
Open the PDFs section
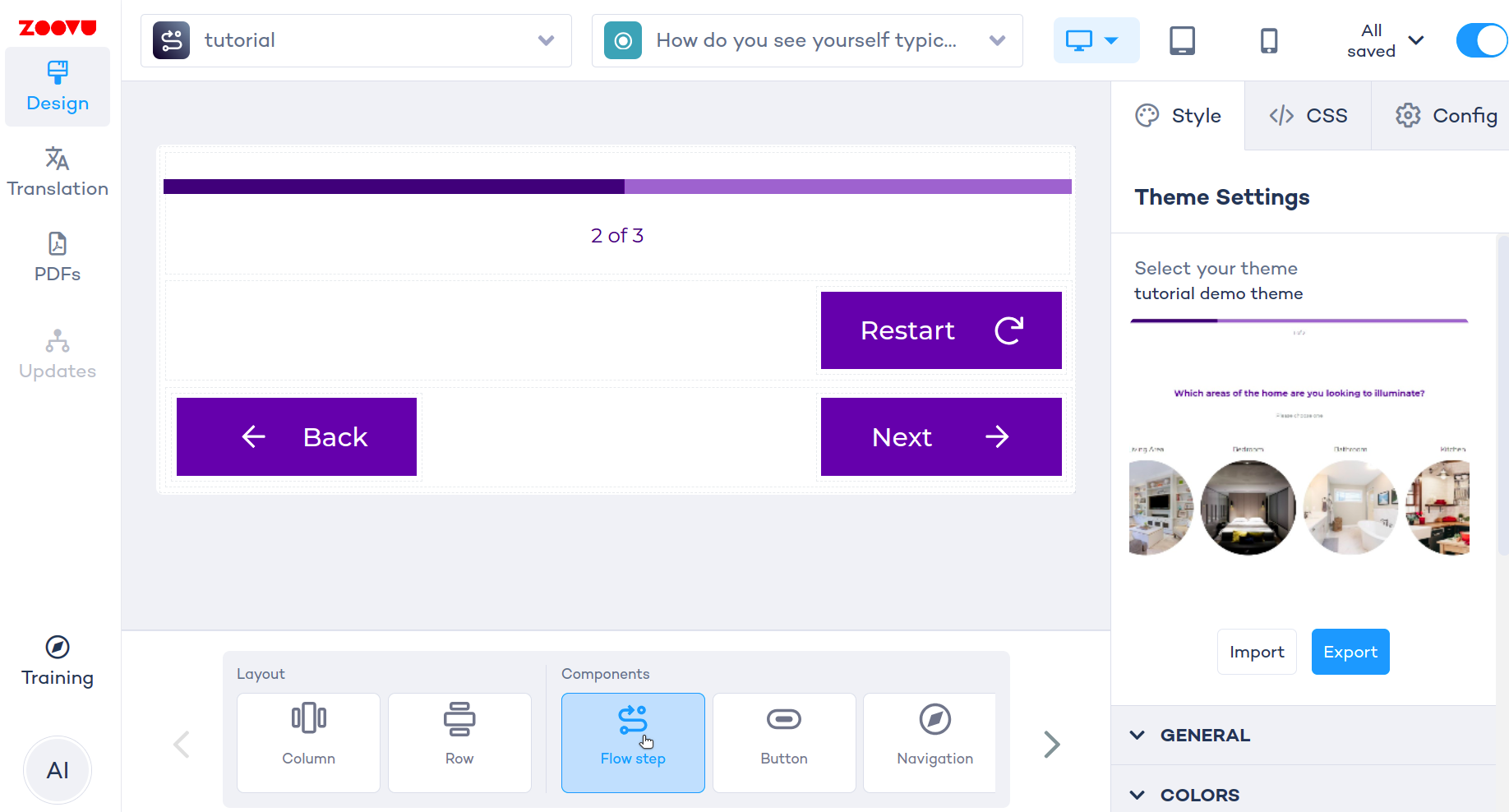tap(57, 256)
